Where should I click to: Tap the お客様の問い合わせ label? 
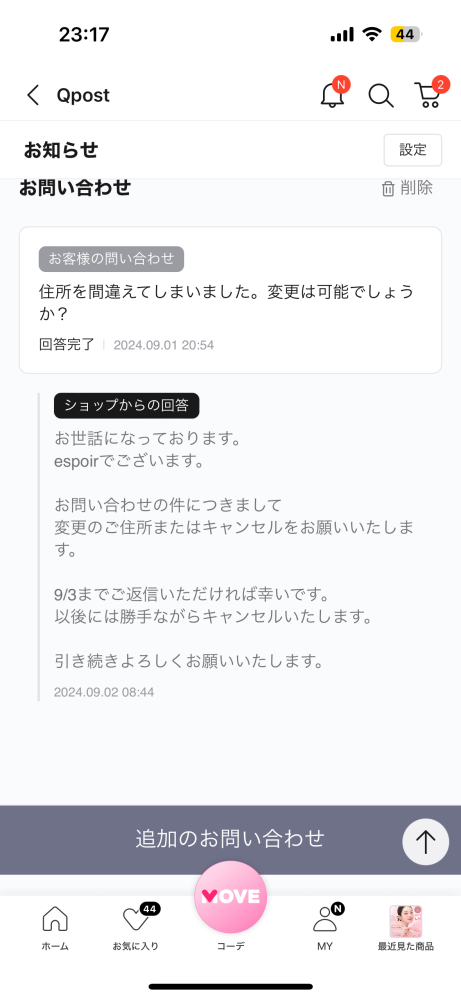click(111, 259)
